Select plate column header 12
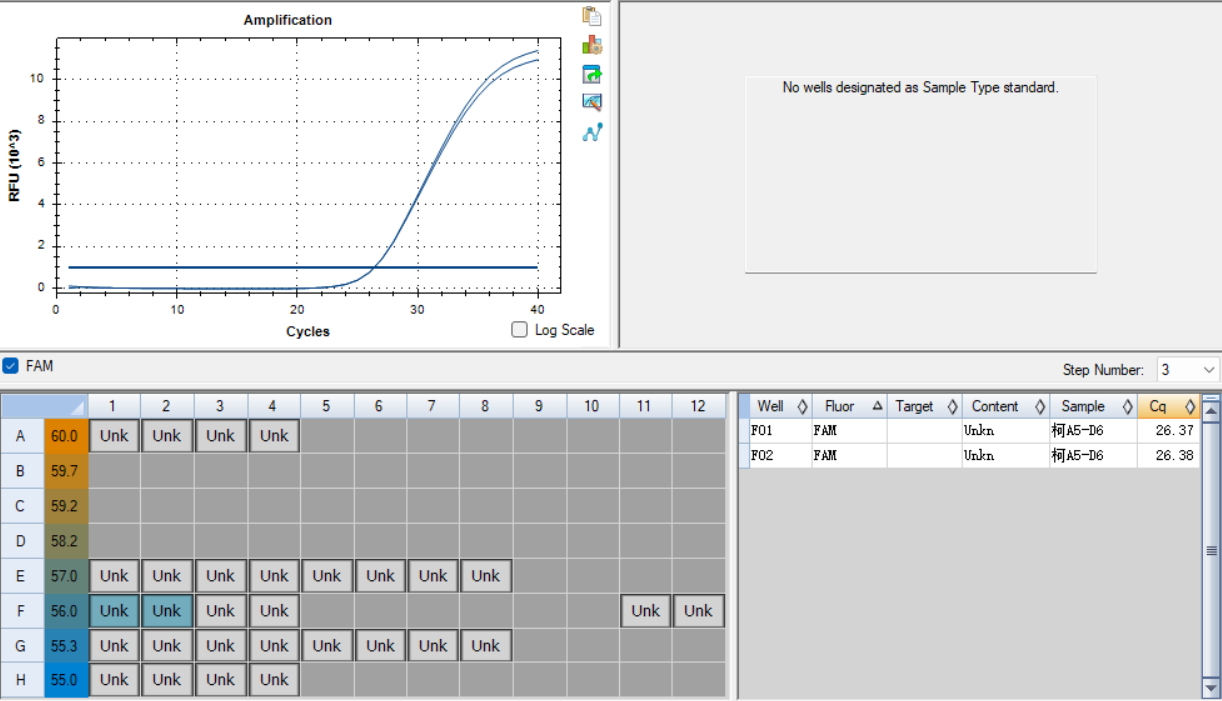The height and width of the screenshot is (701, 1222). coord(698,406)
